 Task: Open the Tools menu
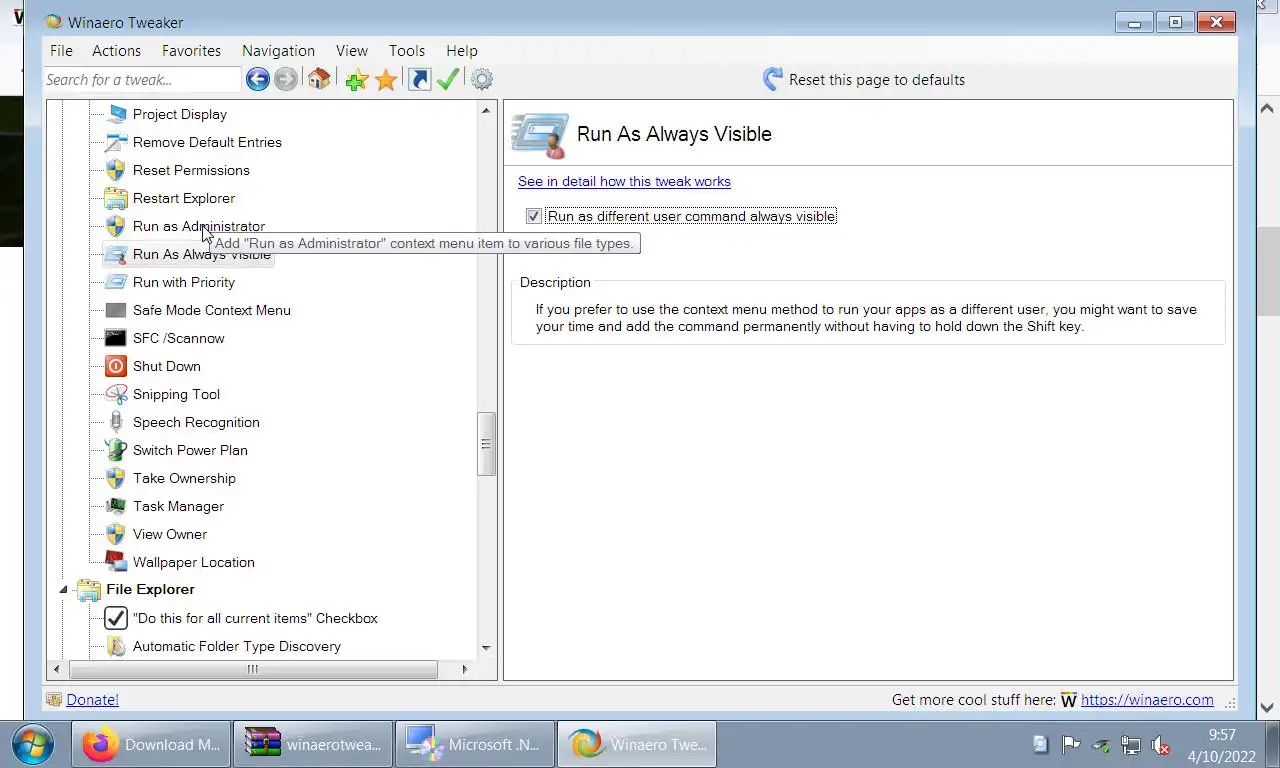pyautogui.click(x=407, y=50)
